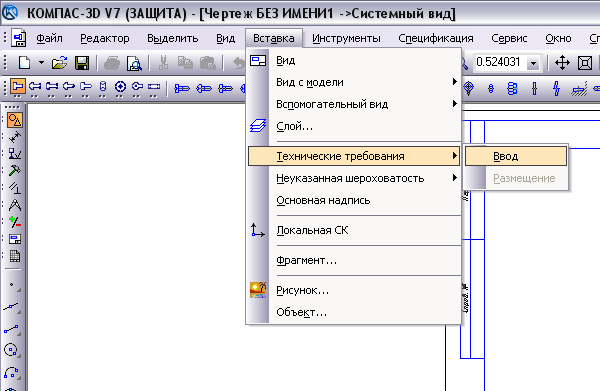Create a new document with the blank page icon
The width and height of the screenshot is (600, 391).
pyautogui.click(x=24, y=63)
